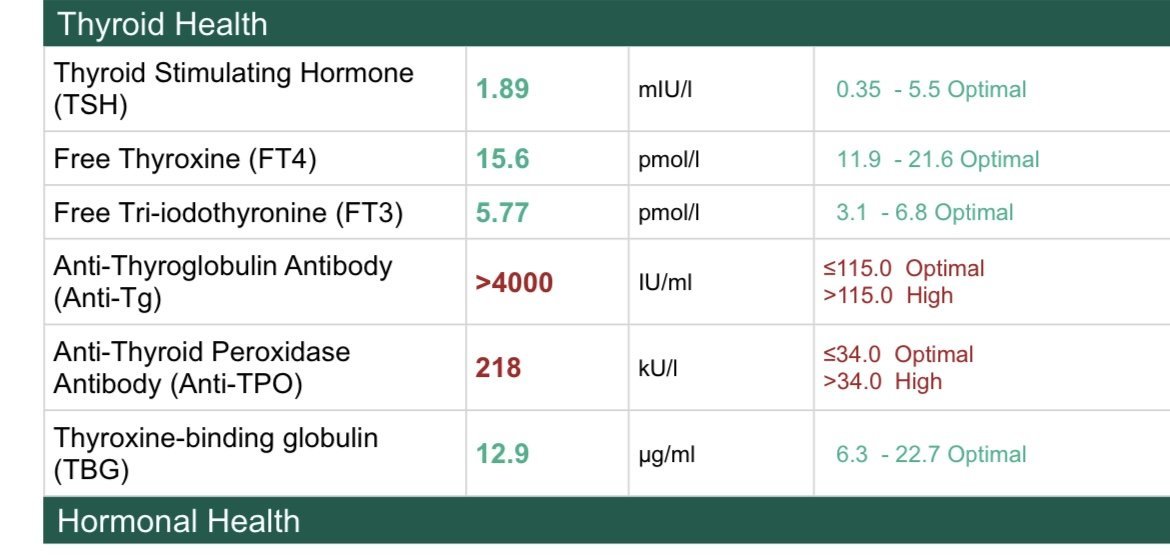The image size is (1170, 558).
Task: Click the TBG range 6.3 - 22.7 Optimal
Action: pos(931,455)
